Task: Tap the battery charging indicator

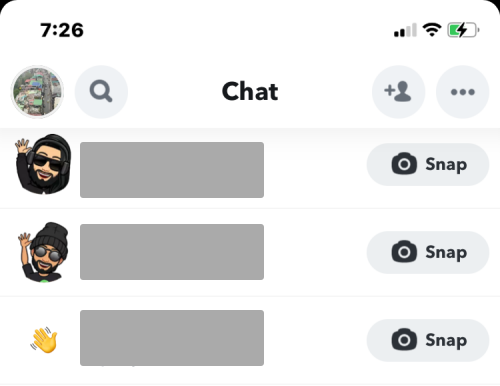Action: (x=463, y=30)
